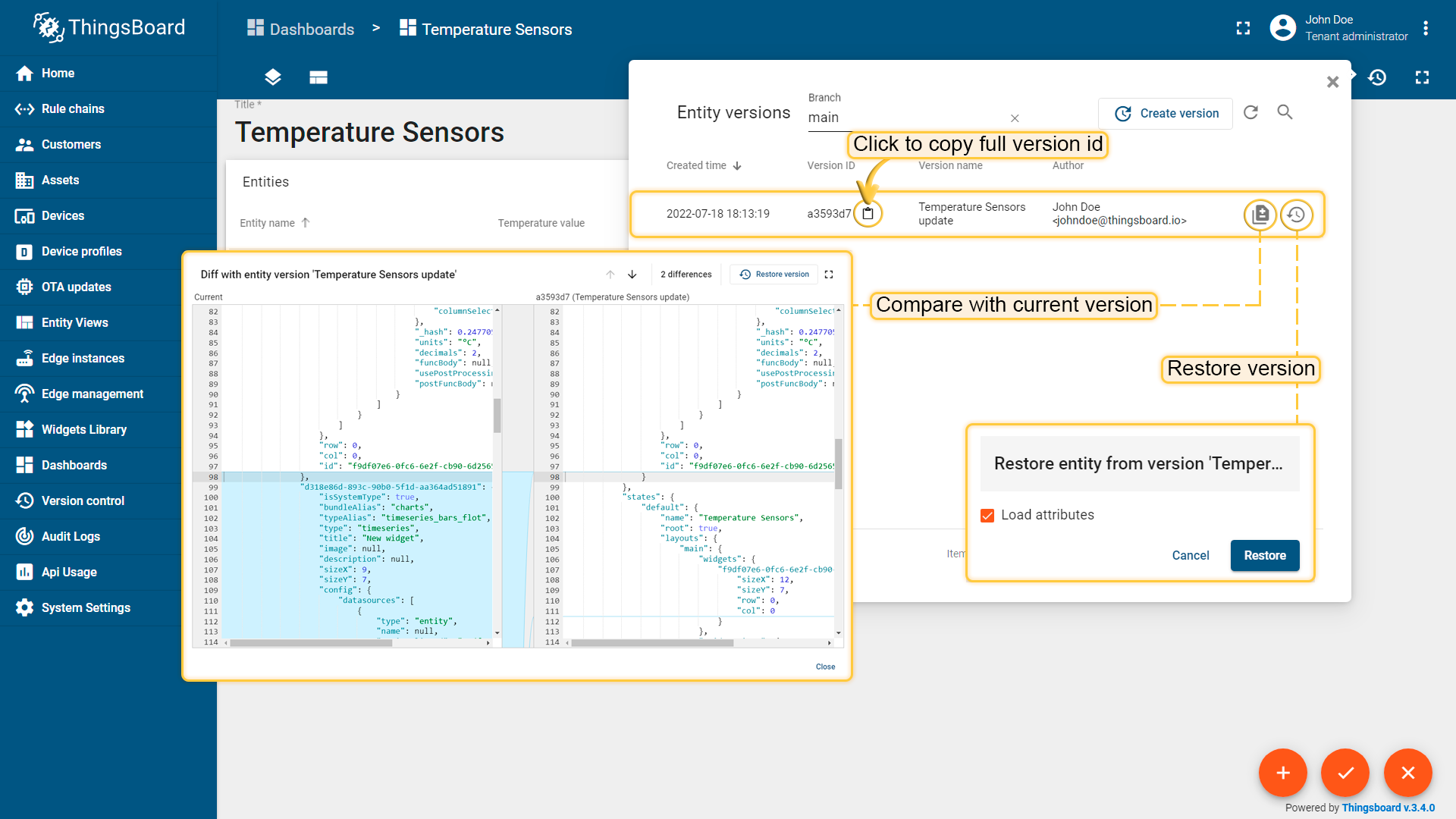Viewport: 1456px width, 819px height.
Task: Click Close in the diff dialog
Action: [x=826, y=667]
